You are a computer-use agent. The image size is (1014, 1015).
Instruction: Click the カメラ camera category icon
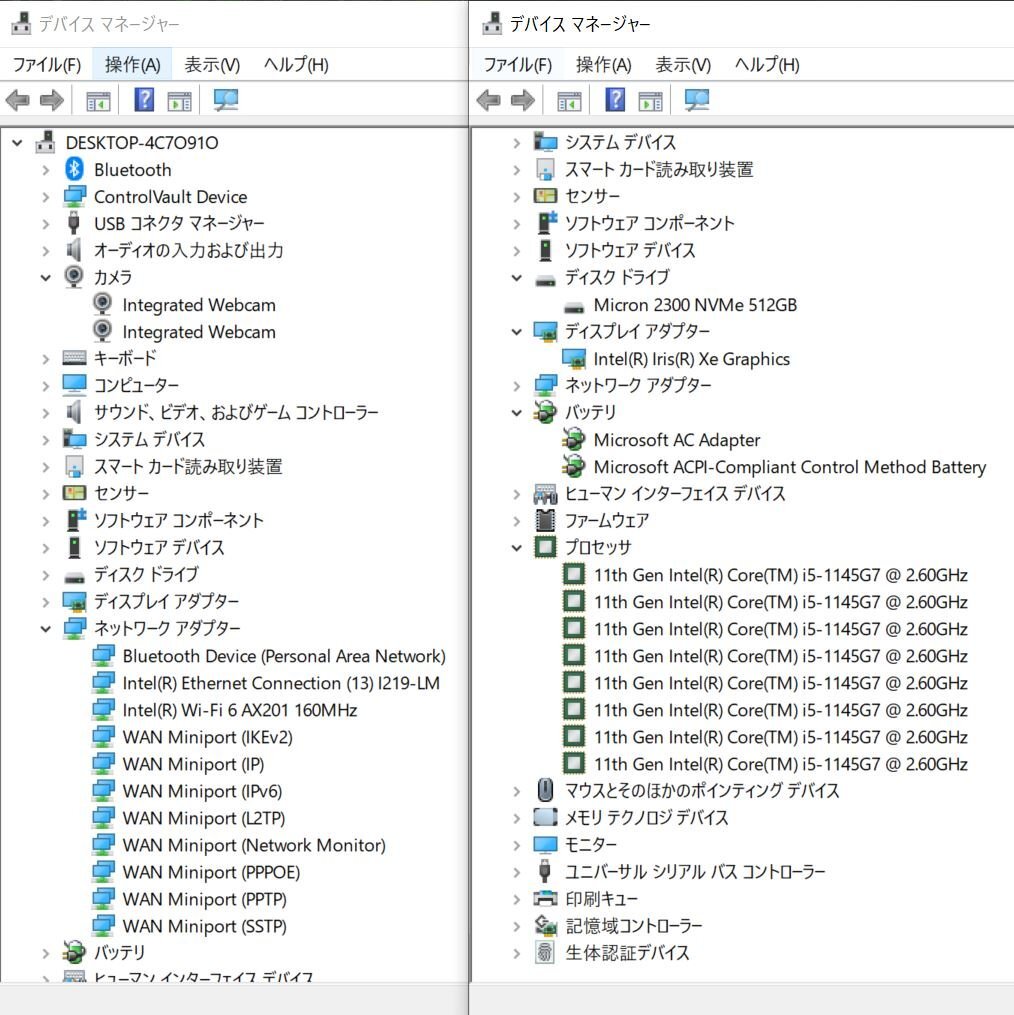point(74,277)
